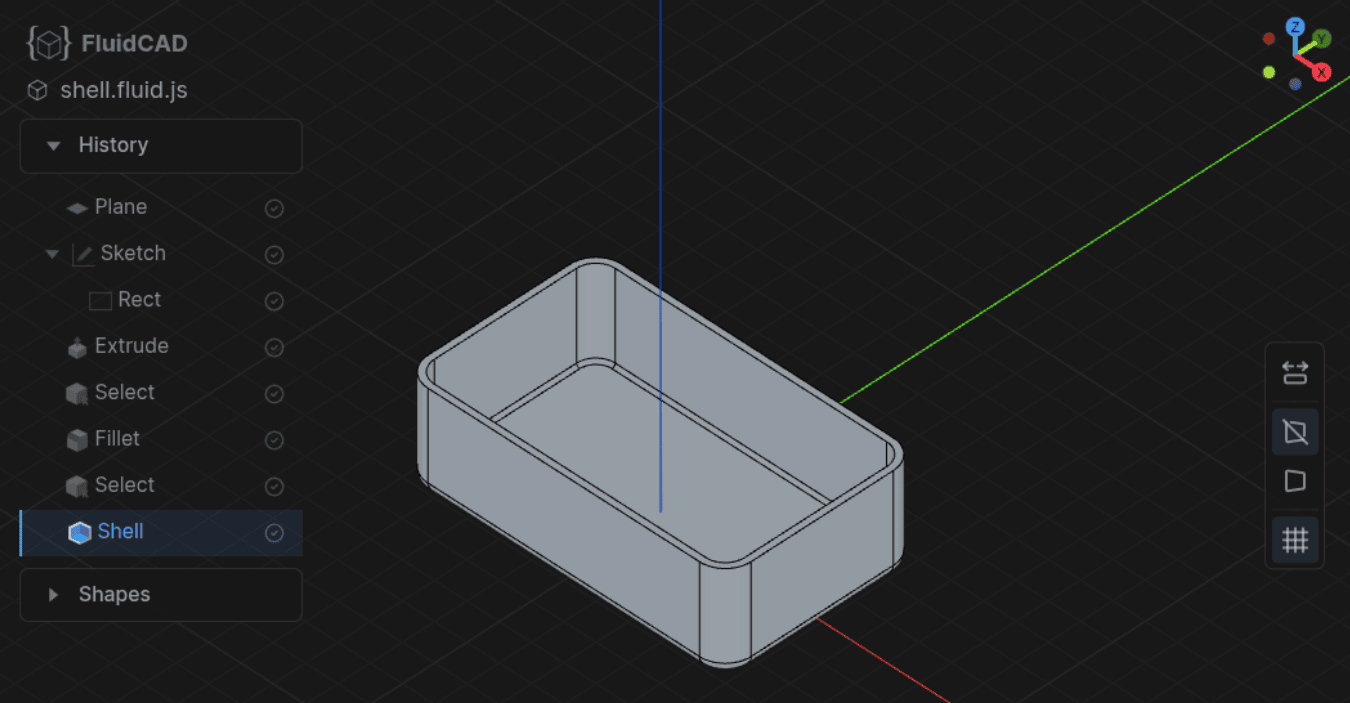Viewport: 1350px width, 703px height.
Task: Select the Extrude history item
Action: (x=161, y=346)
